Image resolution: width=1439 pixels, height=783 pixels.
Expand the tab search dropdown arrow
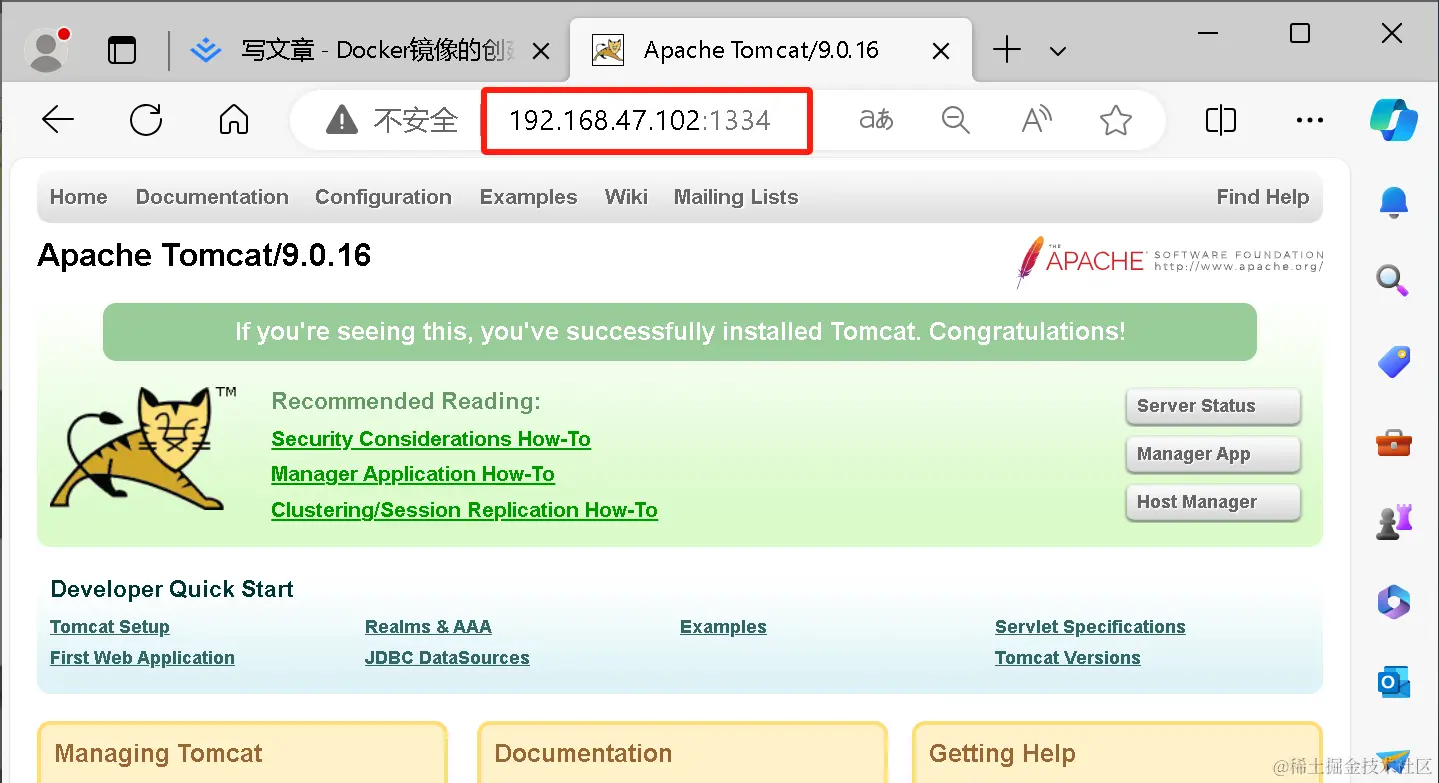tap(1058, 51)
